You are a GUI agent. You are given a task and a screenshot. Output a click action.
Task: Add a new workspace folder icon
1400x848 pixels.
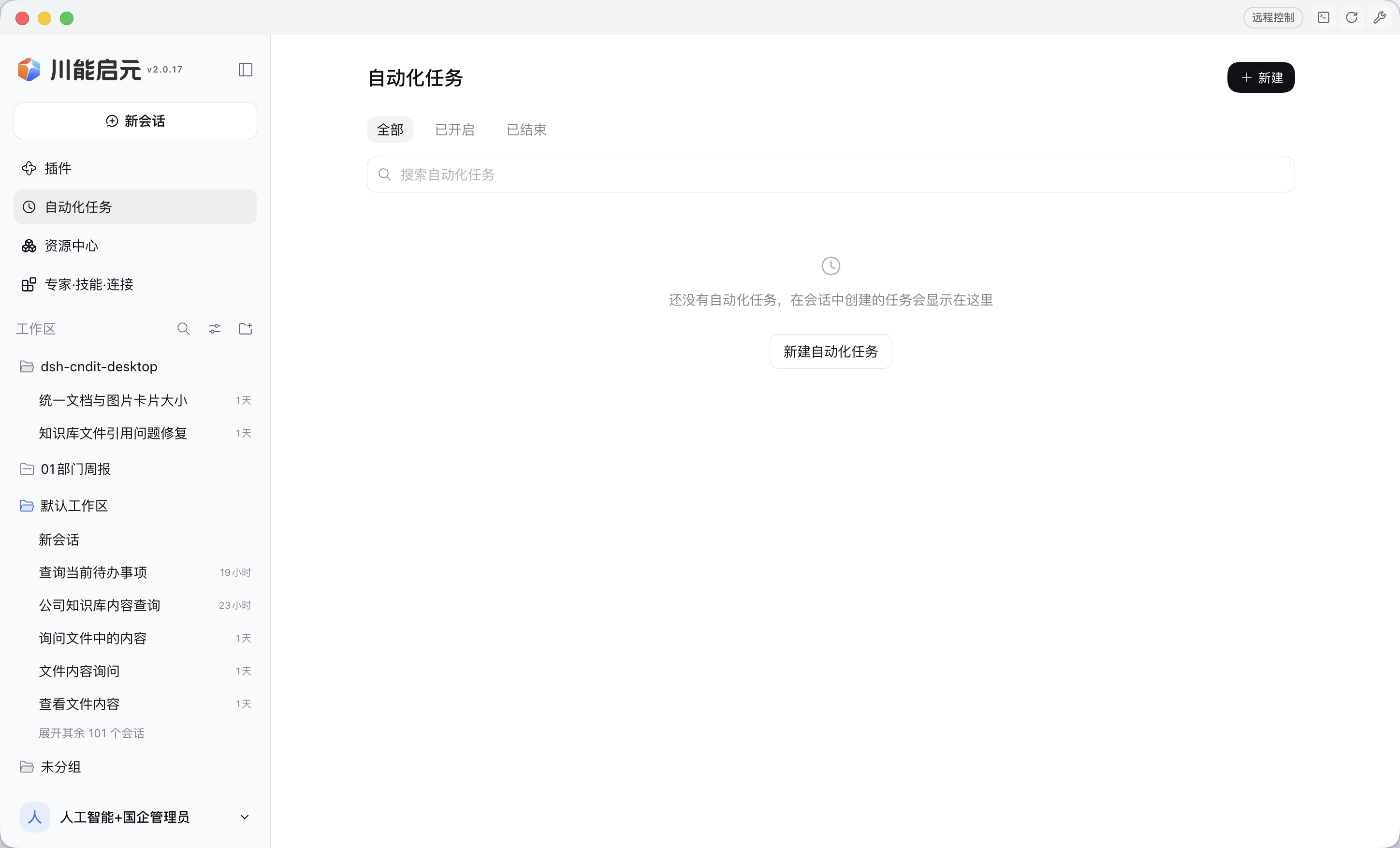246,328
